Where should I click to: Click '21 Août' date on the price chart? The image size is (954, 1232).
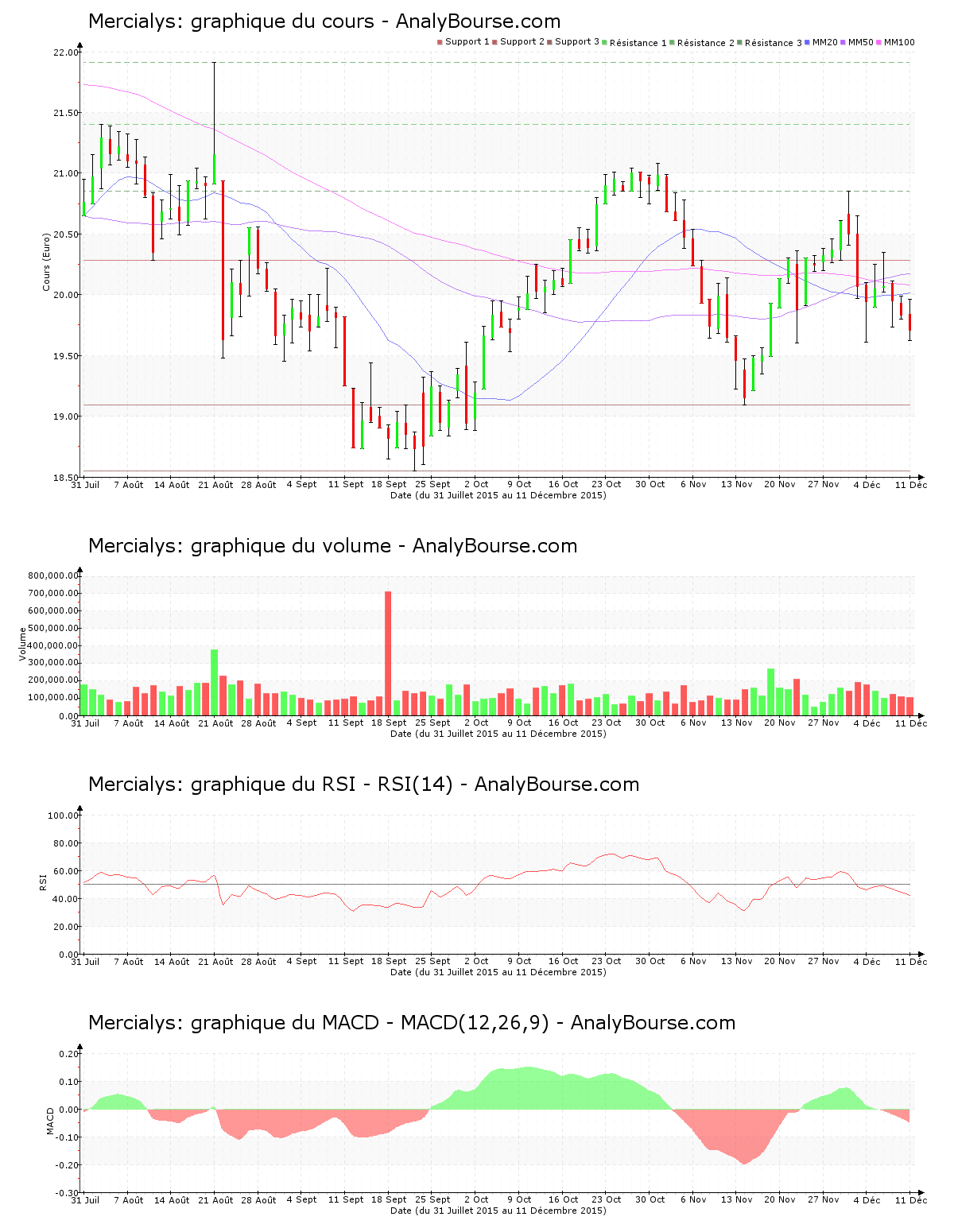pos(215,485)
